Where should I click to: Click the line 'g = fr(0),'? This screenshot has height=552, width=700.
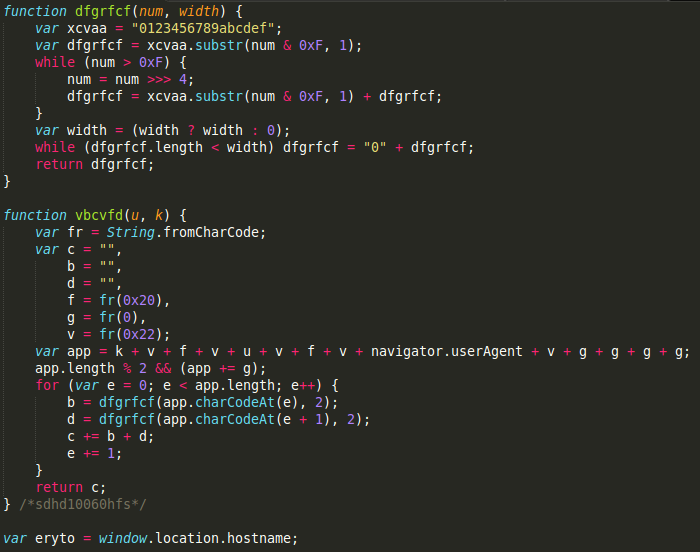tap(107, 317)
